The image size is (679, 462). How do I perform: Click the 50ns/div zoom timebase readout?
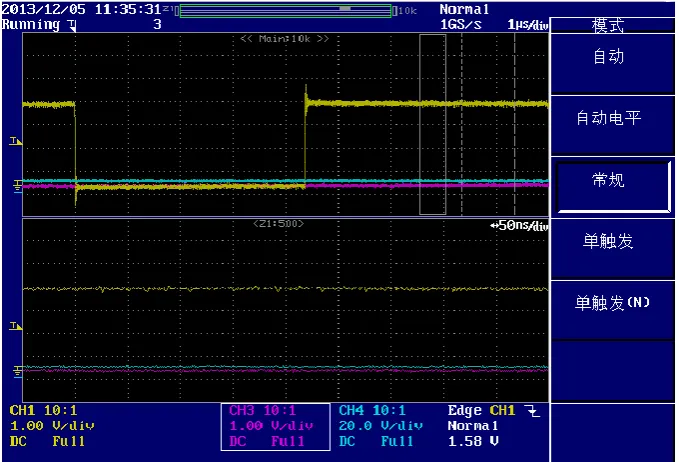(x=520, y=225)
